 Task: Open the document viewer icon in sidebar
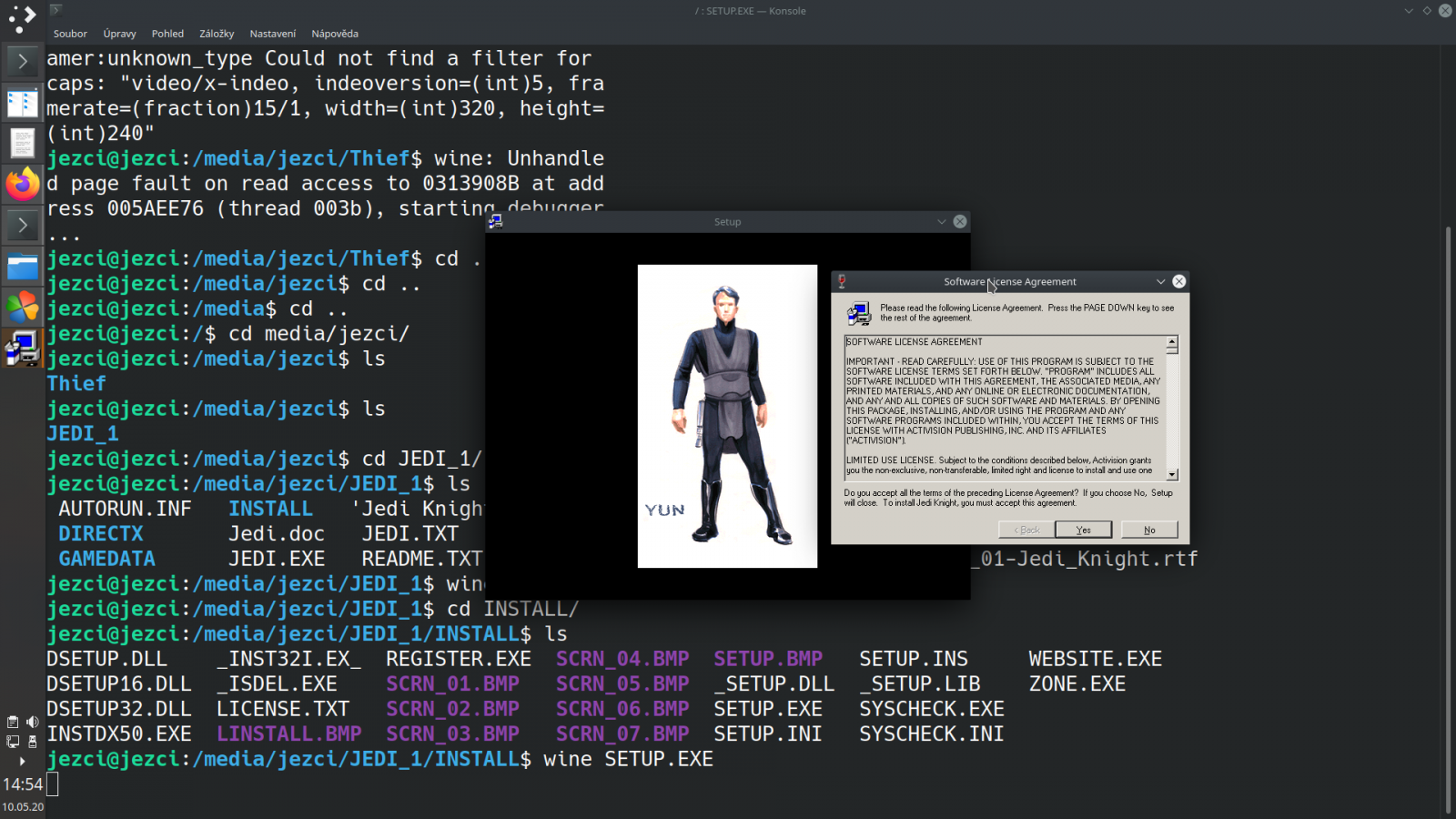pyautogui.click(x=23, y=143)
